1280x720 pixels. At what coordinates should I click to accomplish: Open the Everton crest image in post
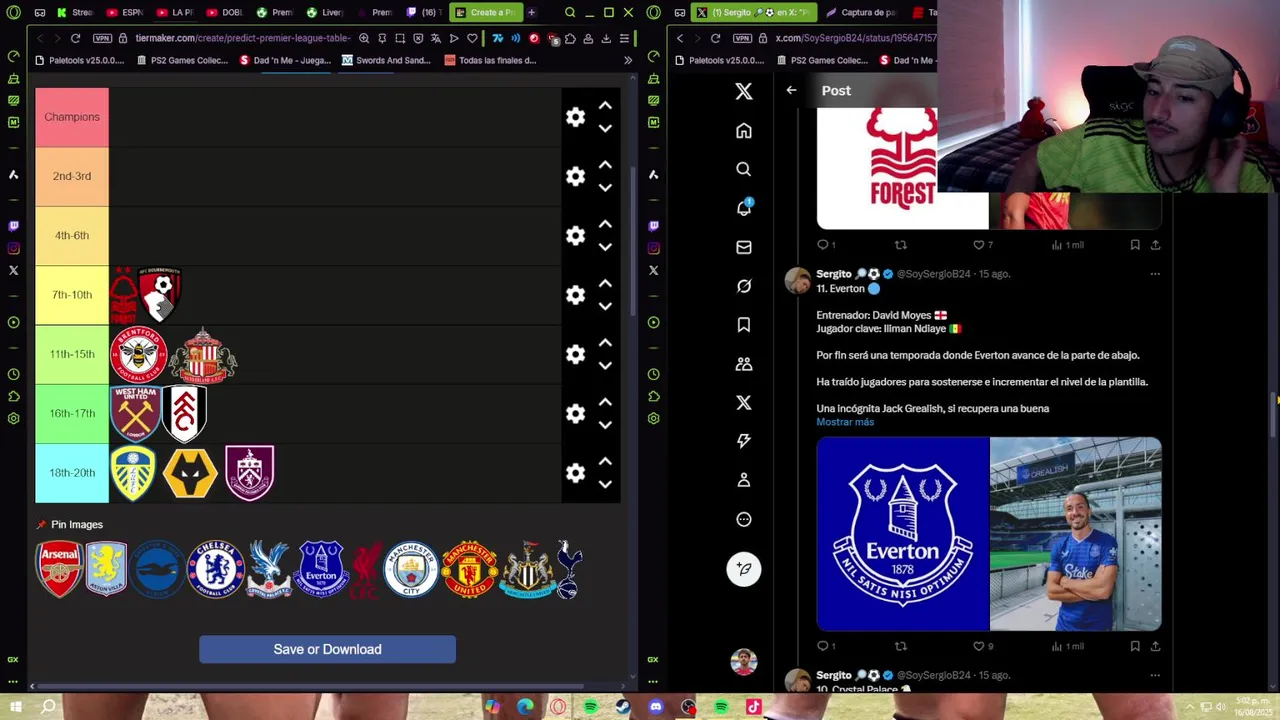click(902, 534)
